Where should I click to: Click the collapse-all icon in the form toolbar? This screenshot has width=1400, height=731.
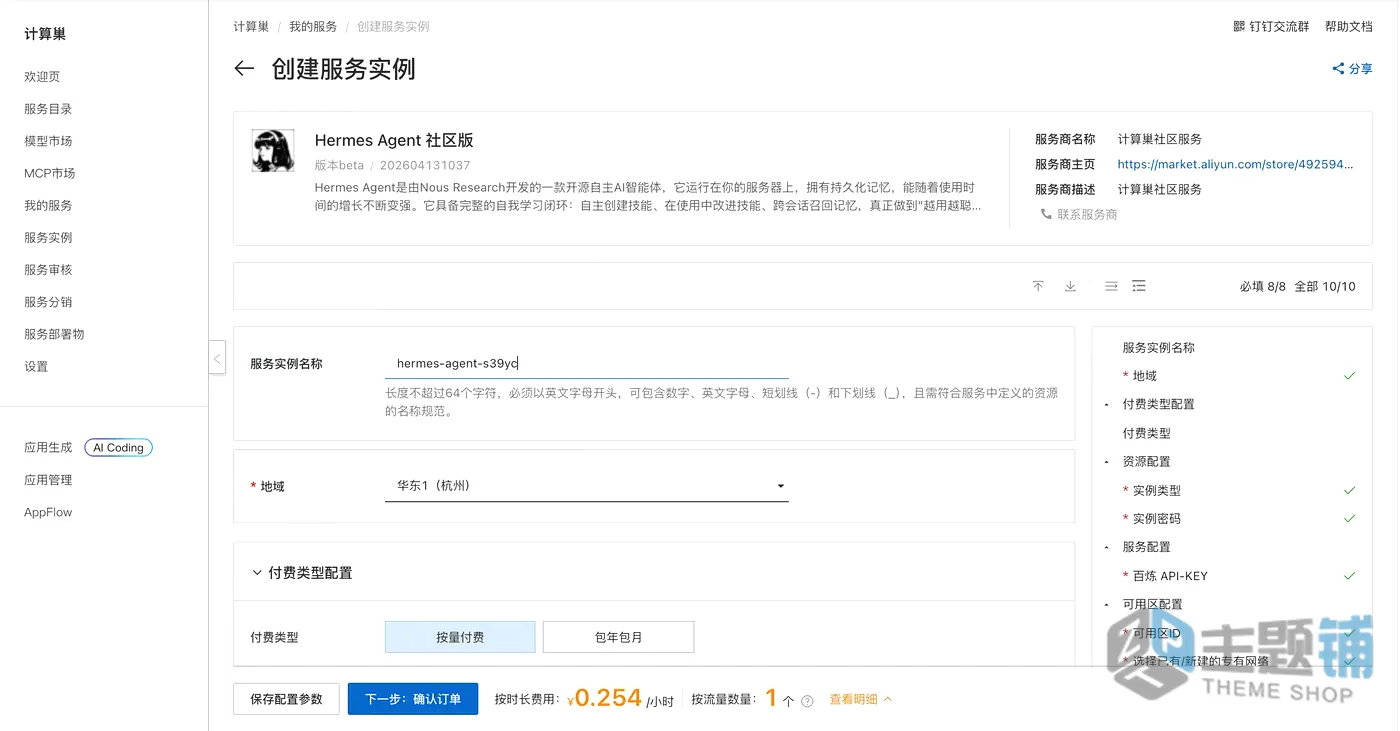point(1111,286)
